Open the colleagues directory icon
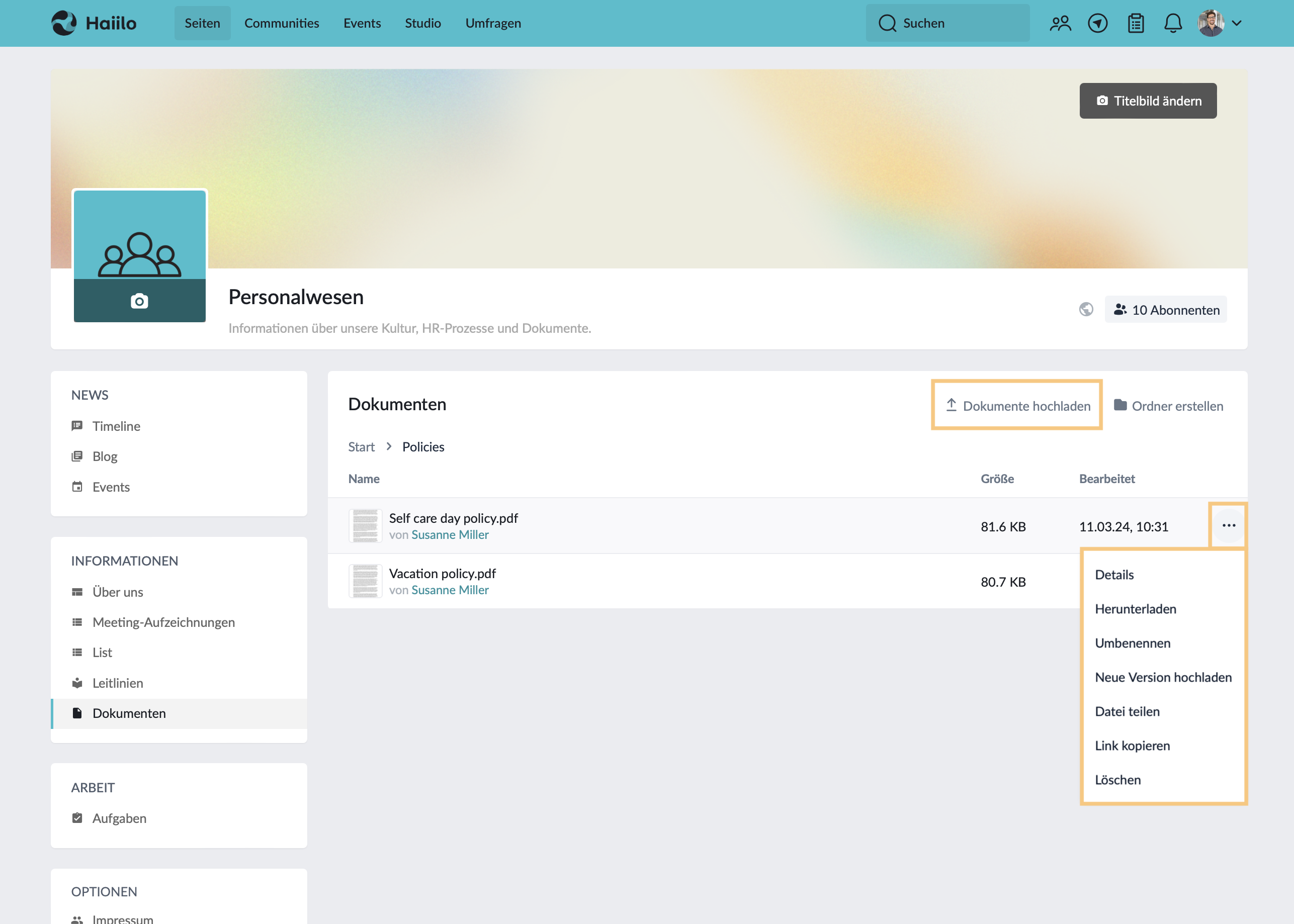The image size is (1294, 924). tap(1060, 23)
